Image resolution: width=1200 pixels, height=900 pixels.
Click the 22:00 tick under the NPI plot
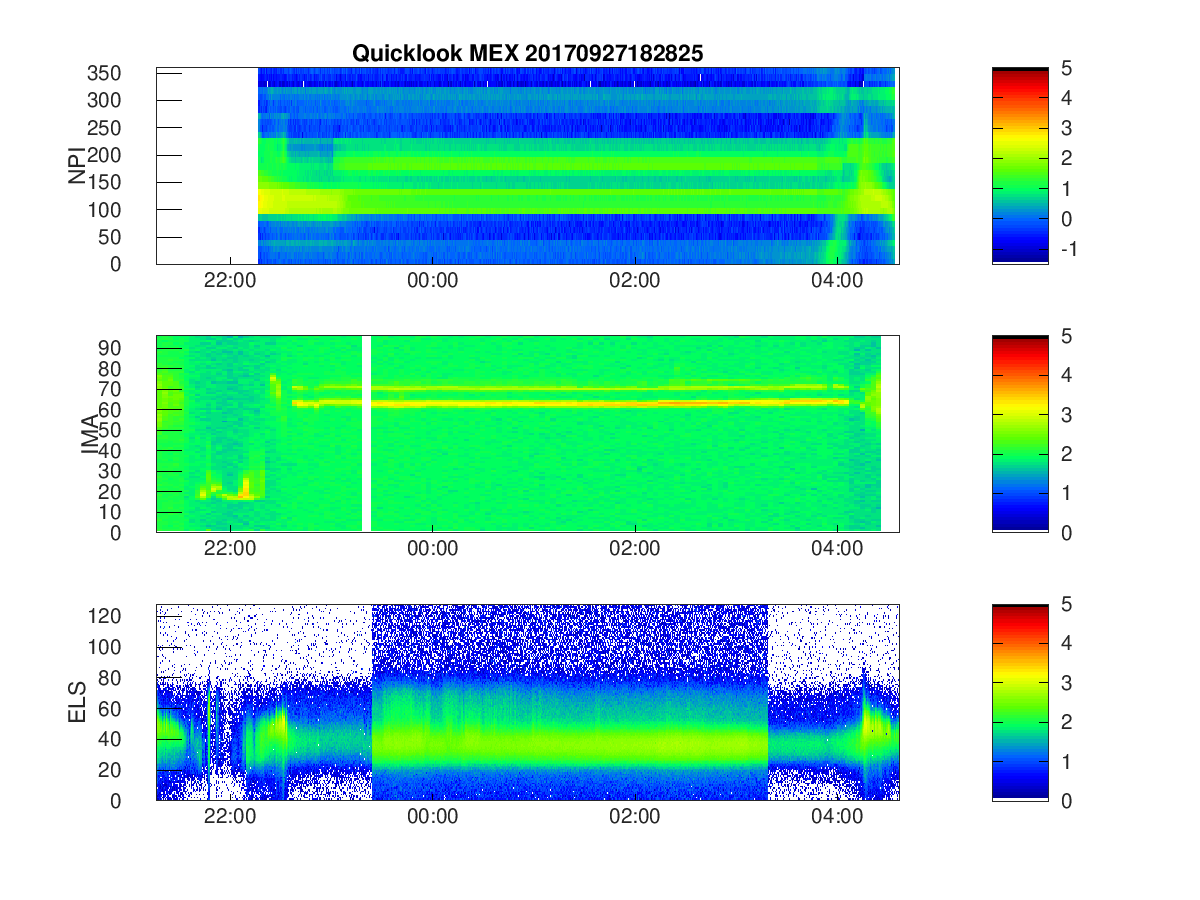(x=231, y=281)
